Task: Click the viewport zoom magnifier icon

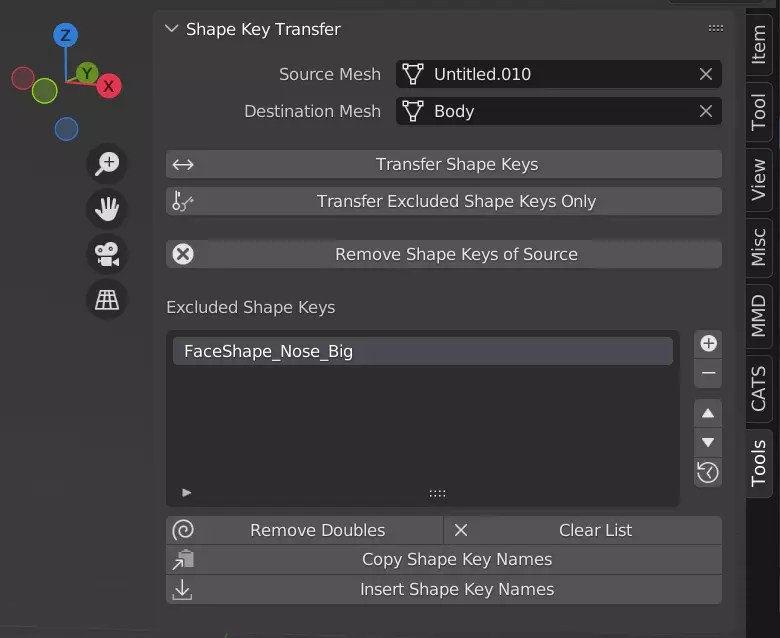Action: point(107,164)
